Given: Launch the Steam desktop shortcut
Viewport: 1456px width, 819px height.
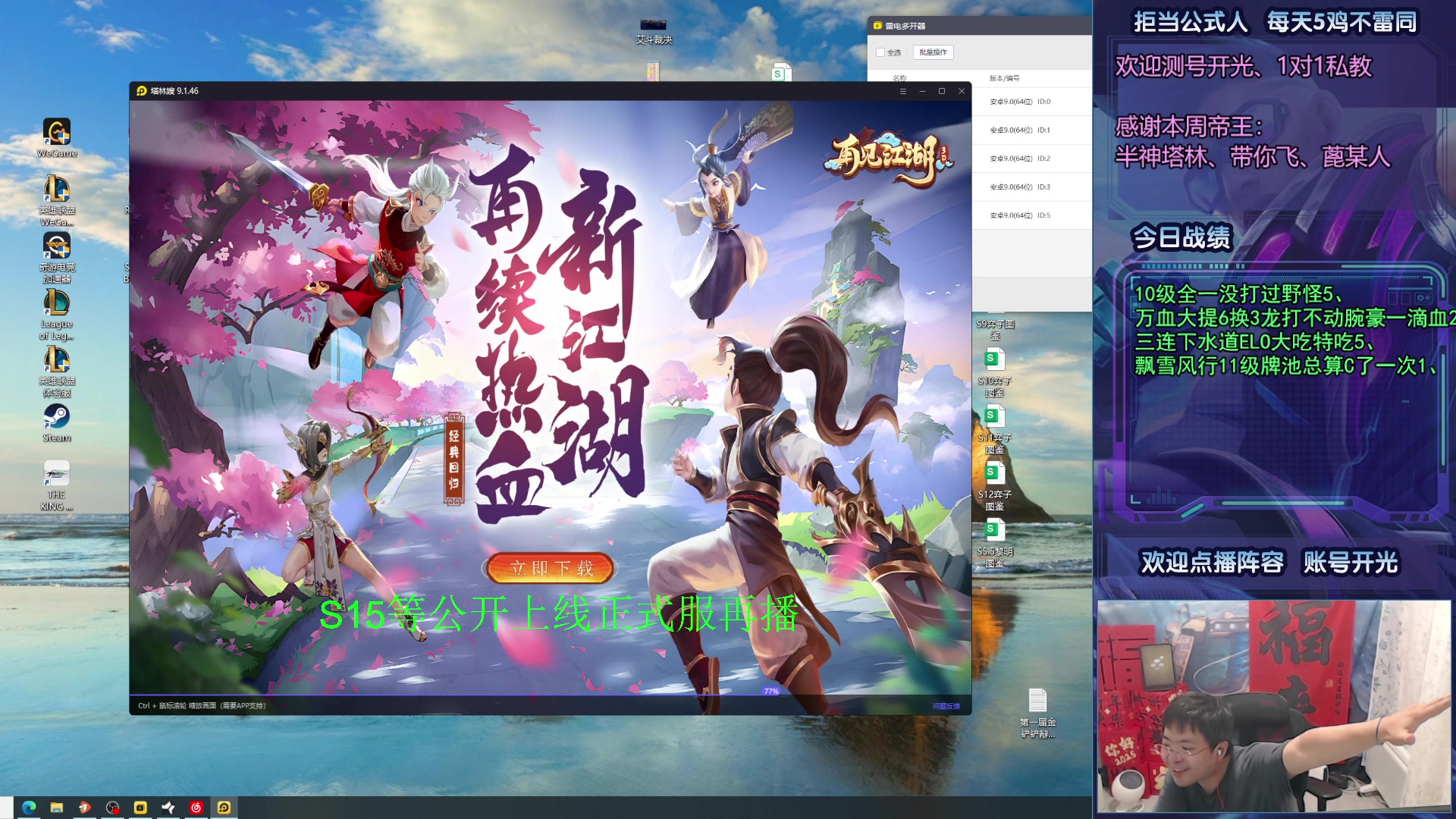Looking at the screenshot, I should click(57, 422).
